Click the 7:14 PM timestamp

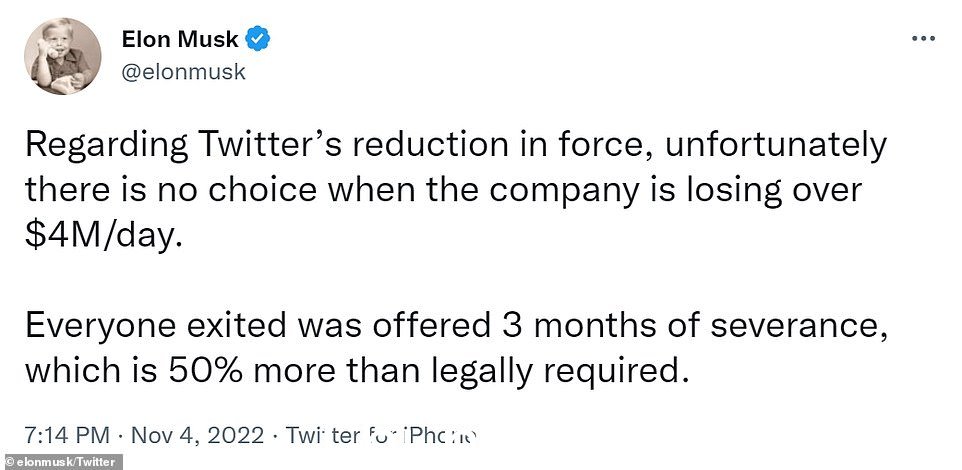(x=67, y=436)
